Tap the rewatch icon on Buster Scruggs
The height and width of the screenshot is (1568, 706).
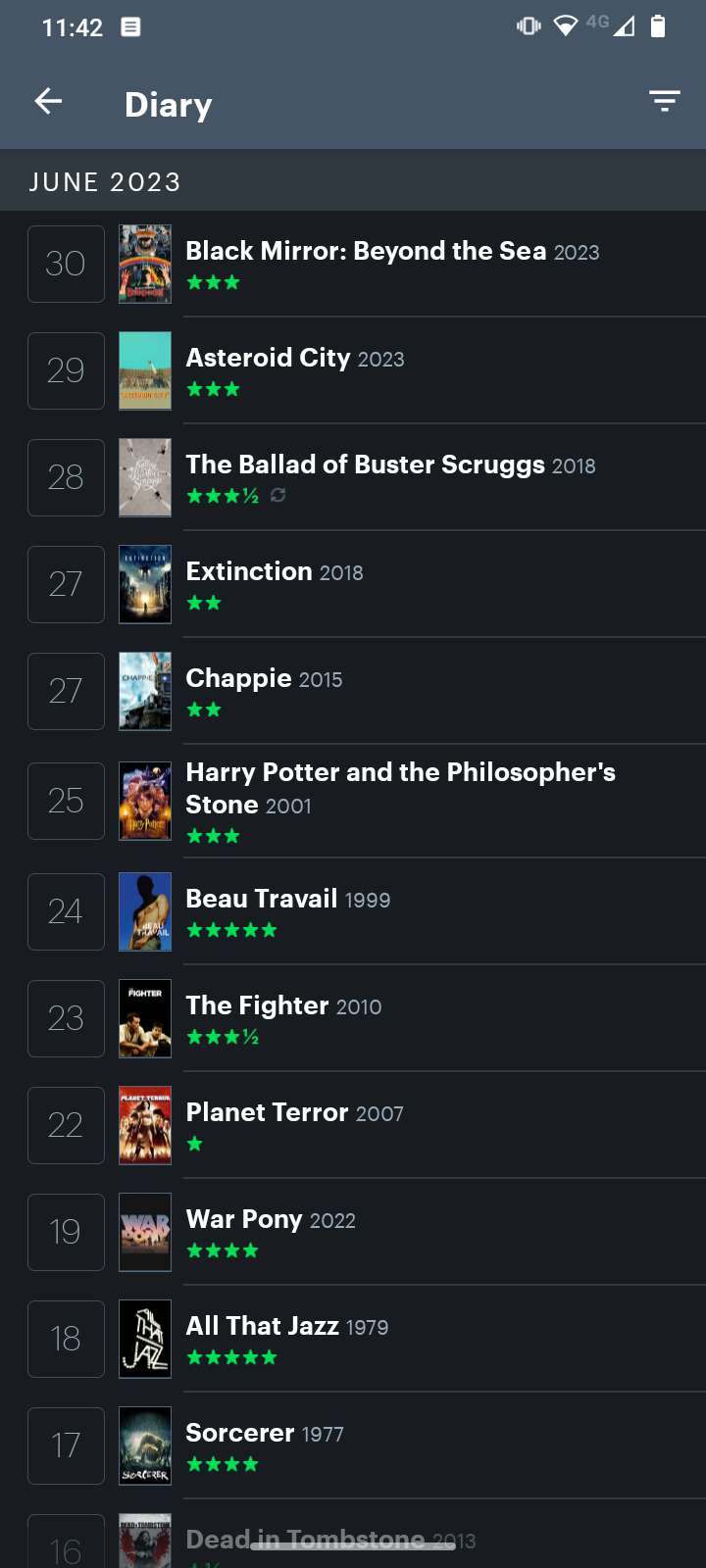pyautogui.click(x=278, y=496)
